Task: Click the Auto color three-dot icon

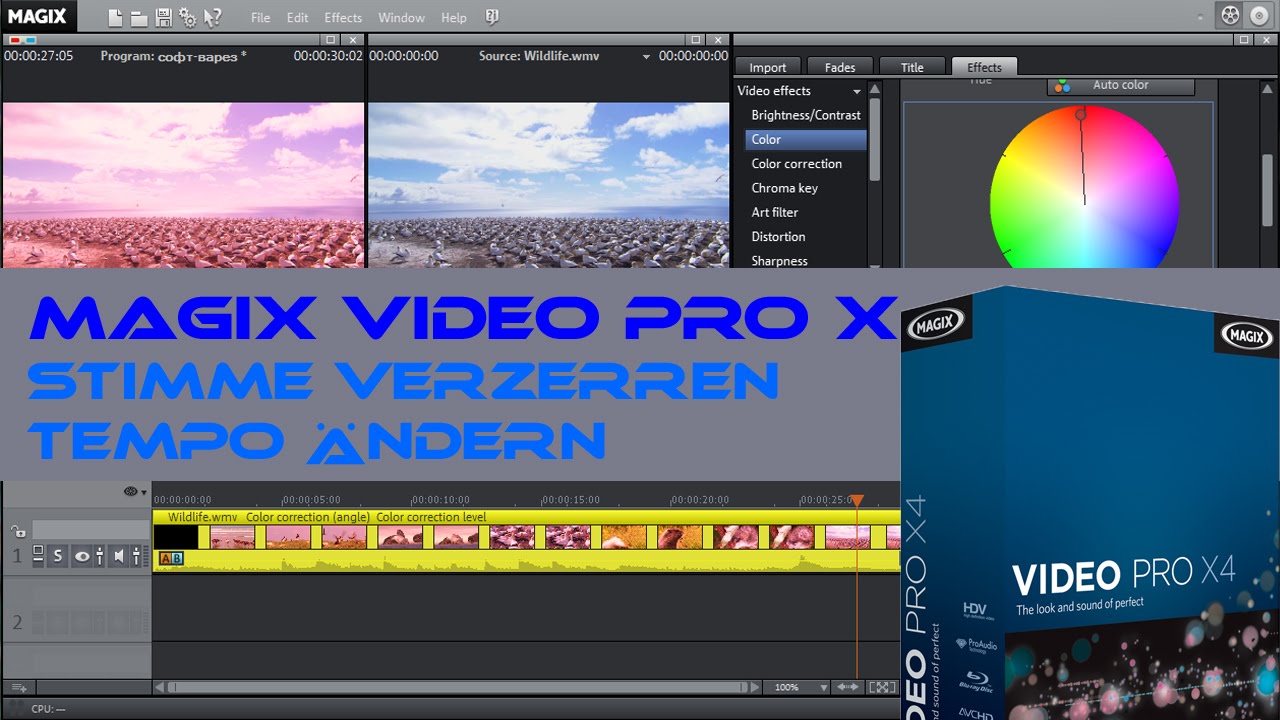Action: (1062, 86)
